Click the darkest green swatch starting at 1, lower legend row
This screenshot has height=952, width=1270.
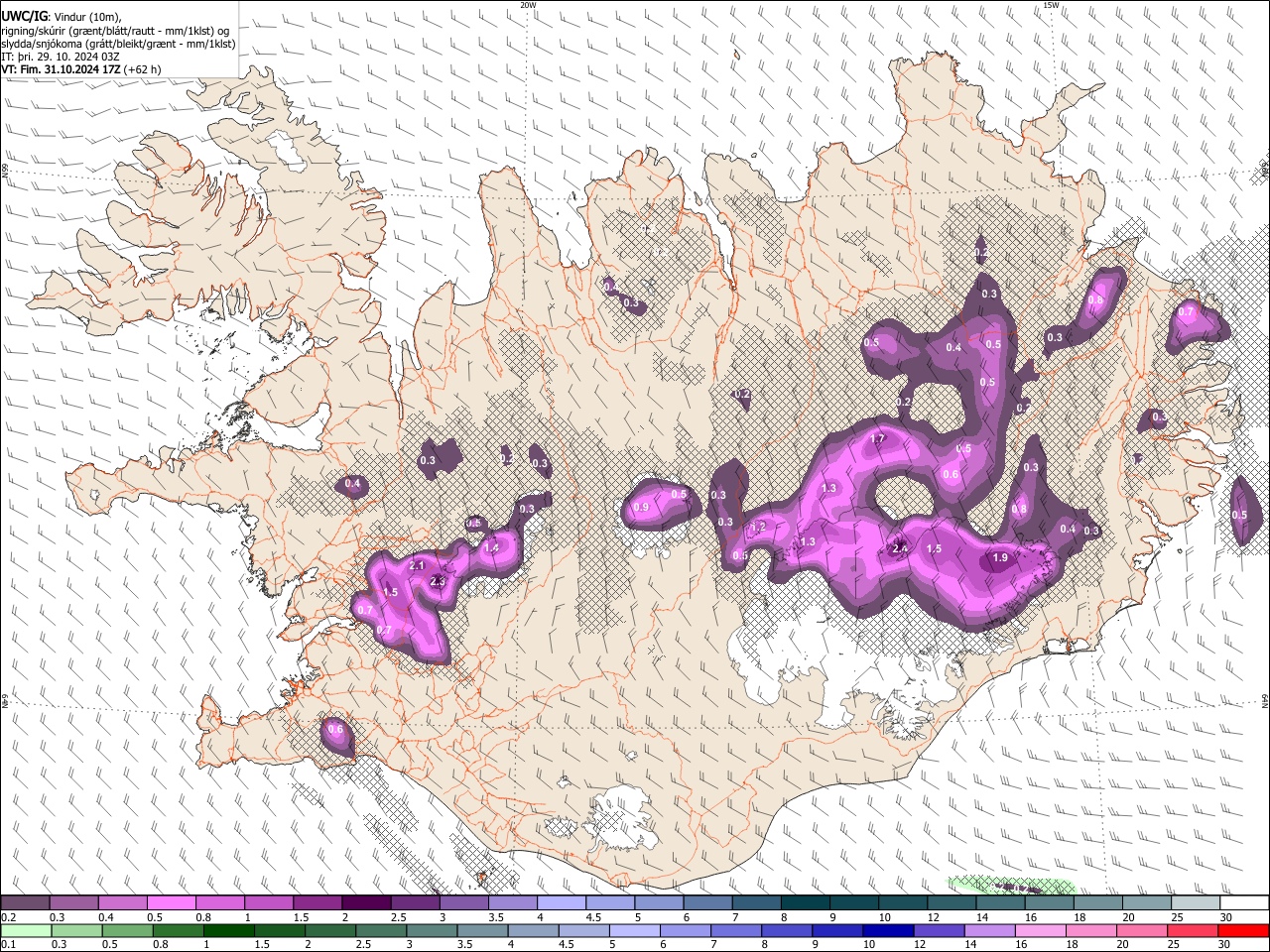[x=228, y=930]
